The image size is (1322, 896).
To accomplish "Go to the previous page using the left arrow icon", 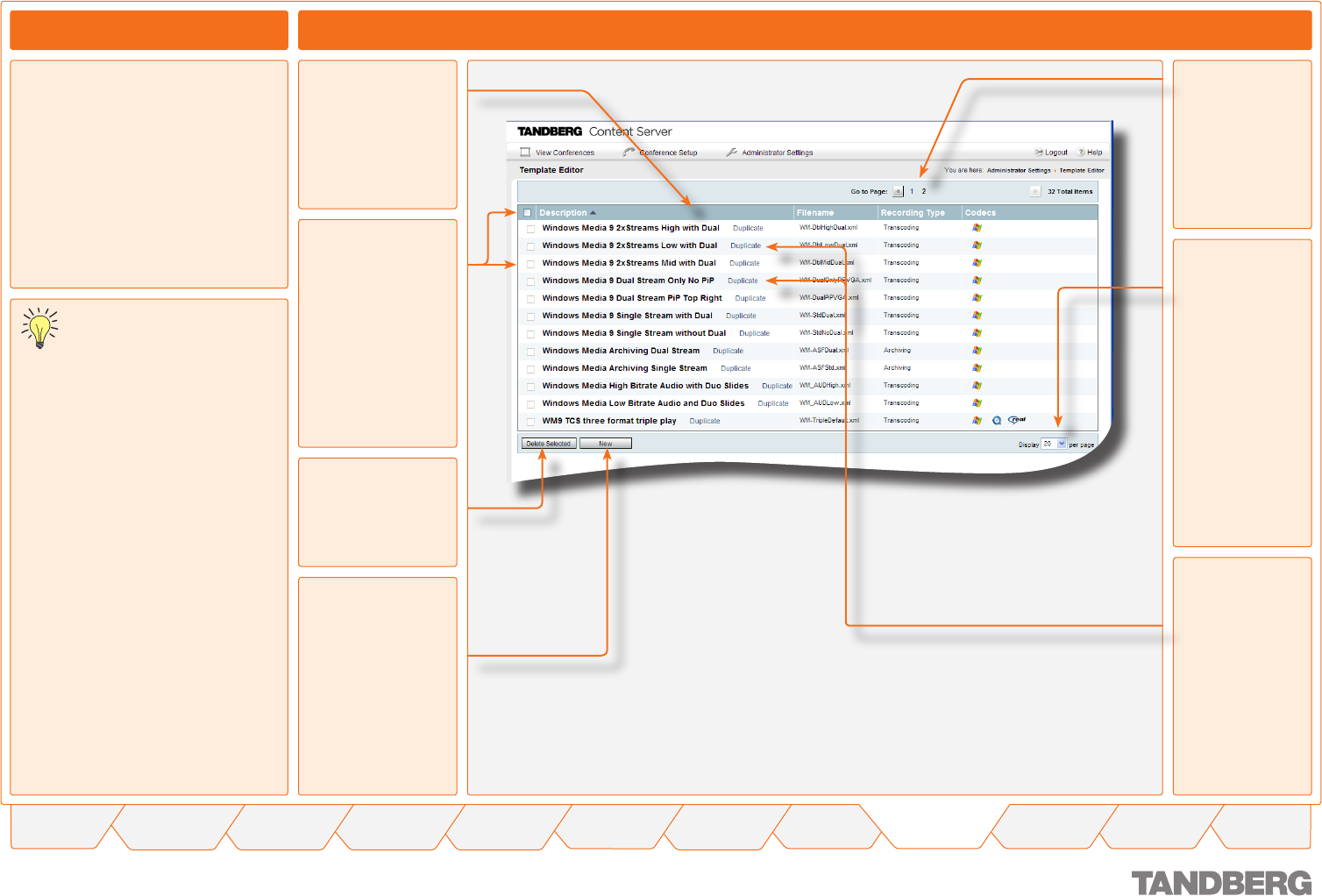I will [x=898, y=191].
